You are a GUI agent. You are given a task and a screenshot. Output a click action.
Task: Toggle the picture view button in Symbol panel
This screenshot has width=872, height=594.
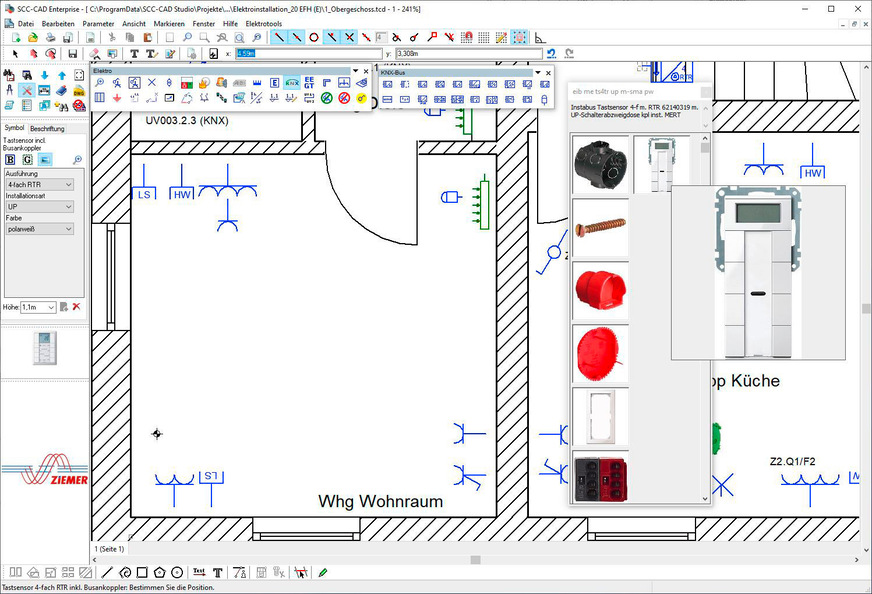pyautogui.click(x=43, y=159)
